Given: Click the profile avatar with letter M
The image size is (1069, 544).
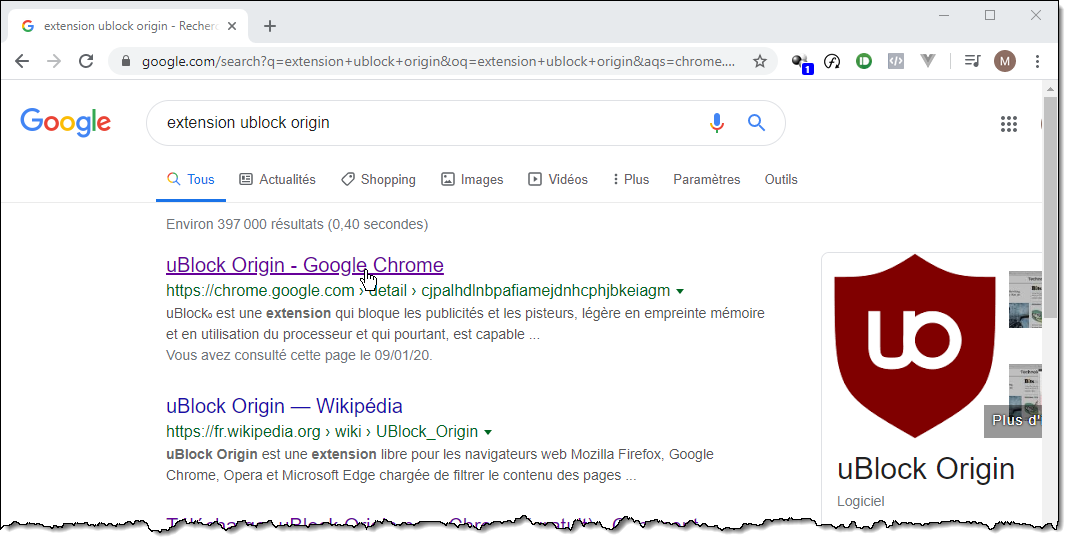Looking at the screenshot, I should (1005, 61).
